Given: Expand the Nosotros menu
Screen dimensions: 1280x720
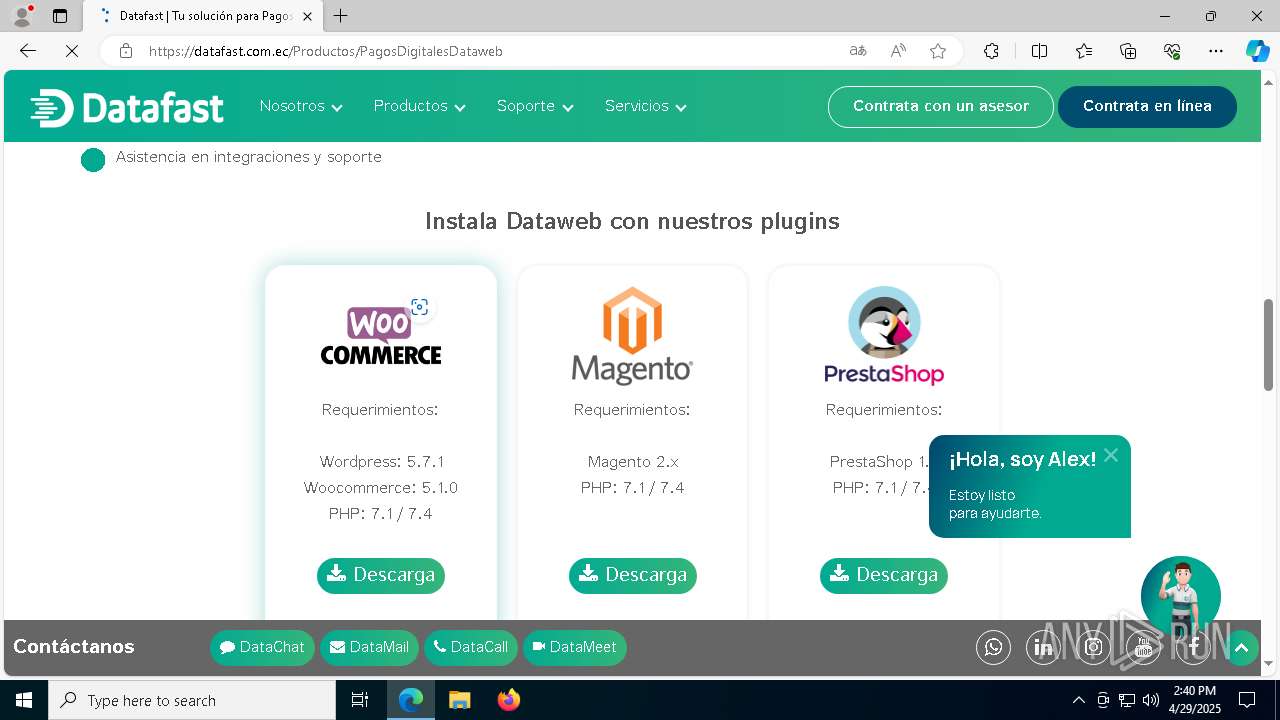Looking at the screenshot, I should [x=301, y=106].
